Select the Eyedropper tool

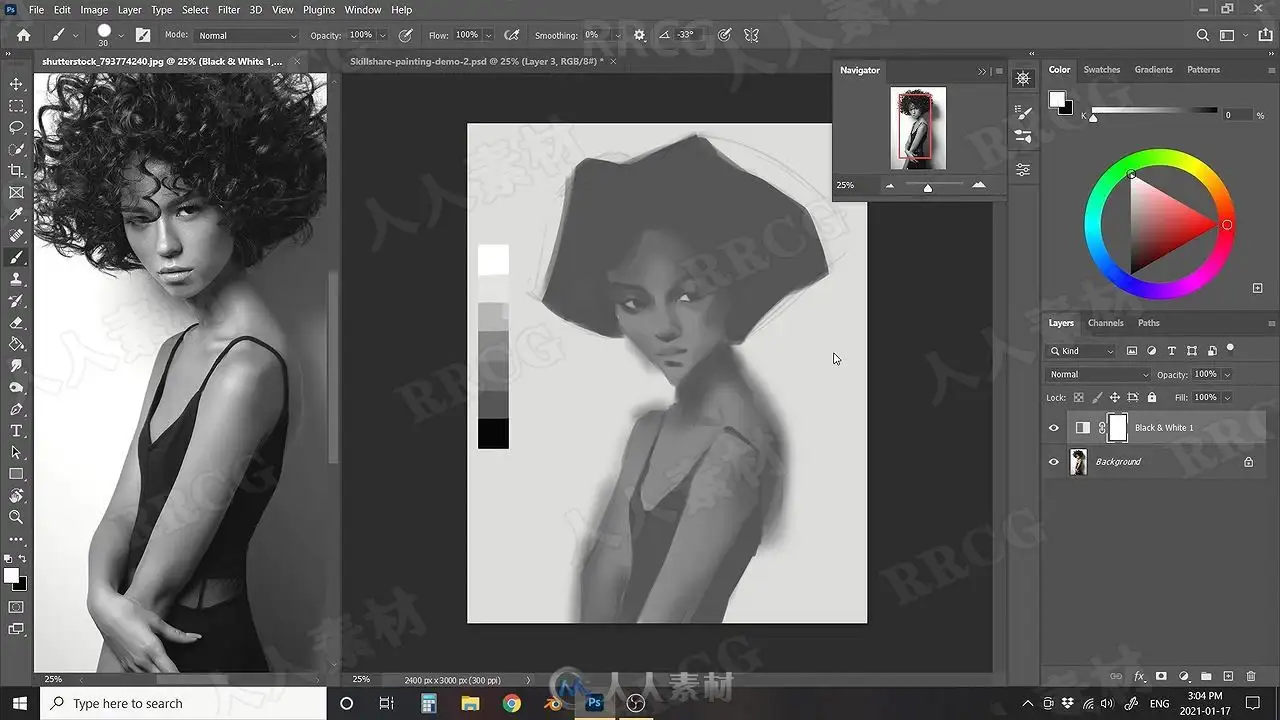16,214
